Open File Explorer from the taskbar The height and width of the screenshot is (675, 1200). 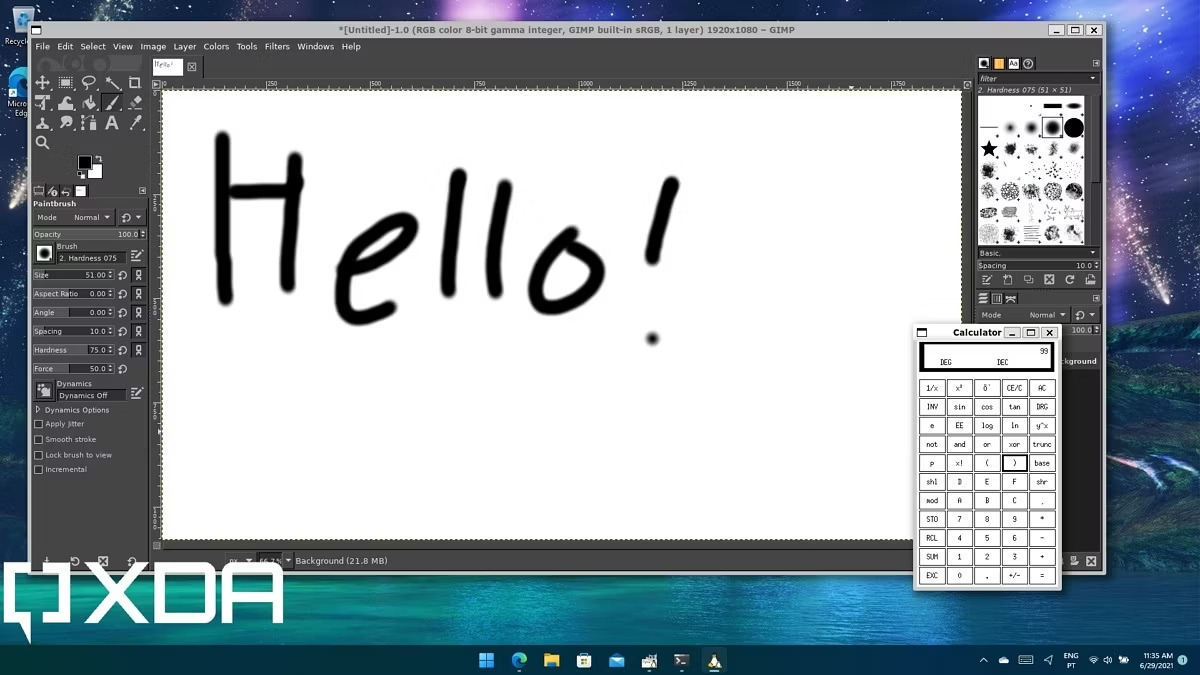(551, 660)
